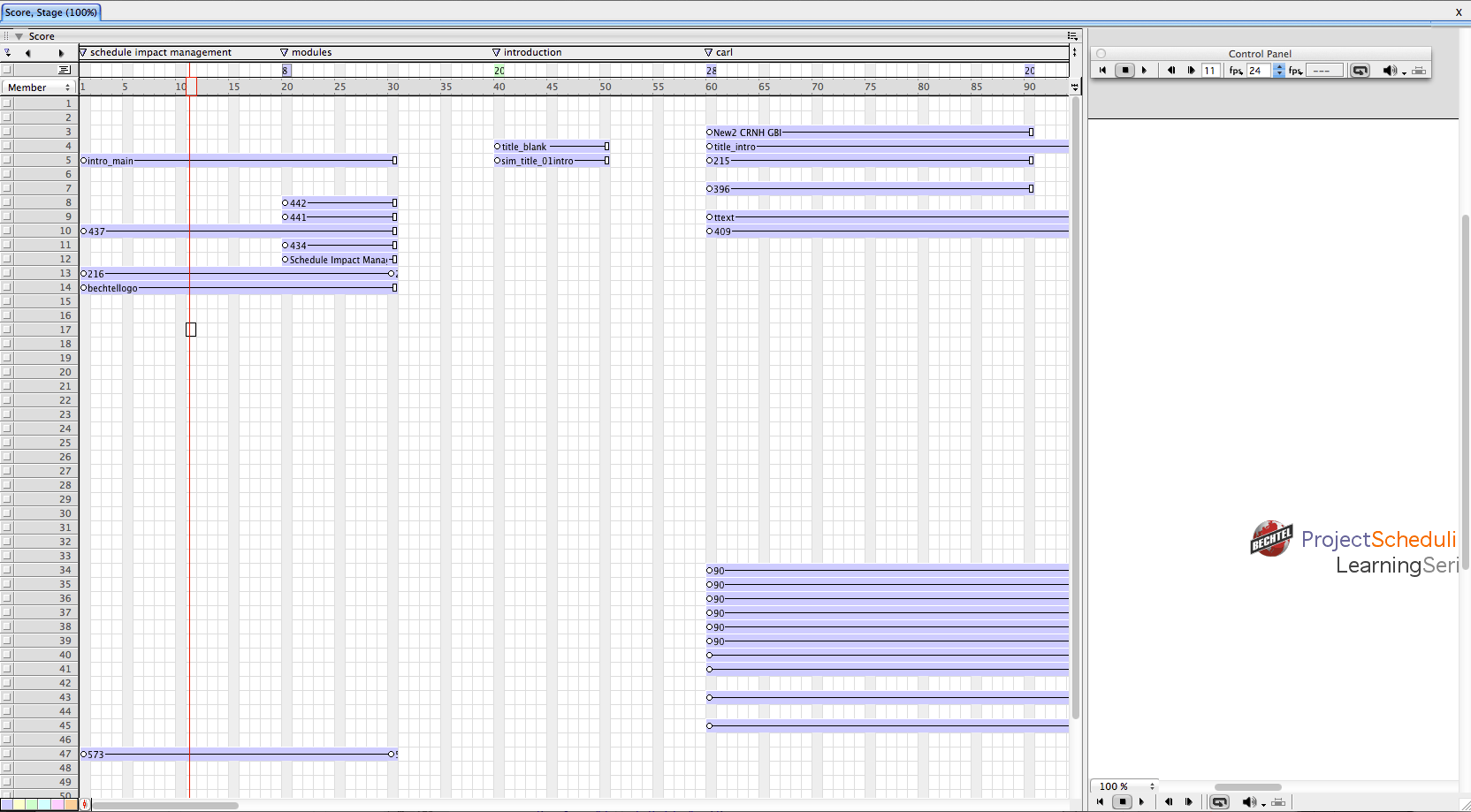Screen dimensions: 1471x812
Task: Rewind movie in the Control Panel
Action: pos(1102,71)
